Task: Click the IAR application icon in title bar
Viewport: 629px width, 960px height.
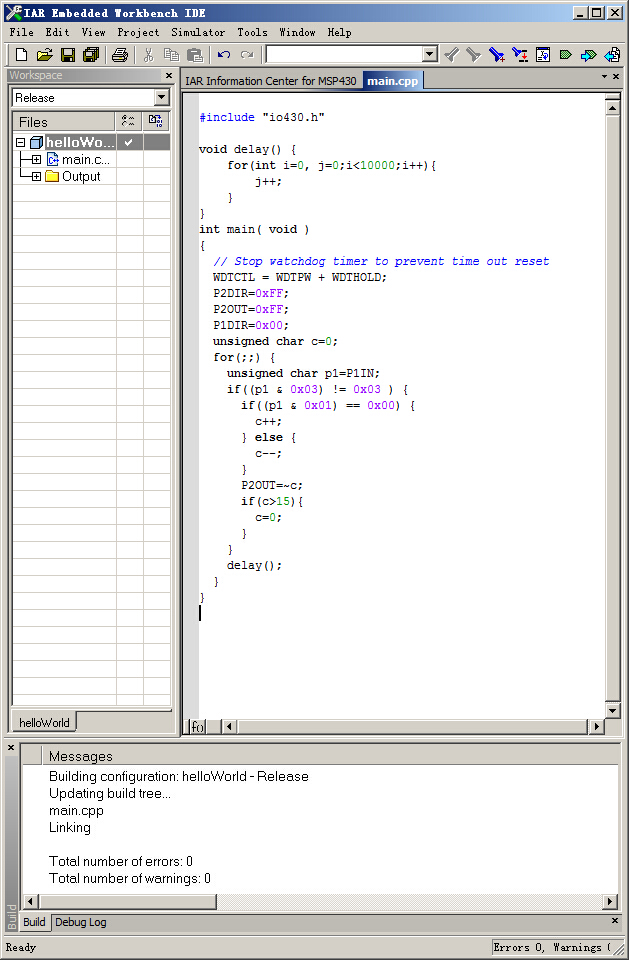Action: (x=13, y=12)
